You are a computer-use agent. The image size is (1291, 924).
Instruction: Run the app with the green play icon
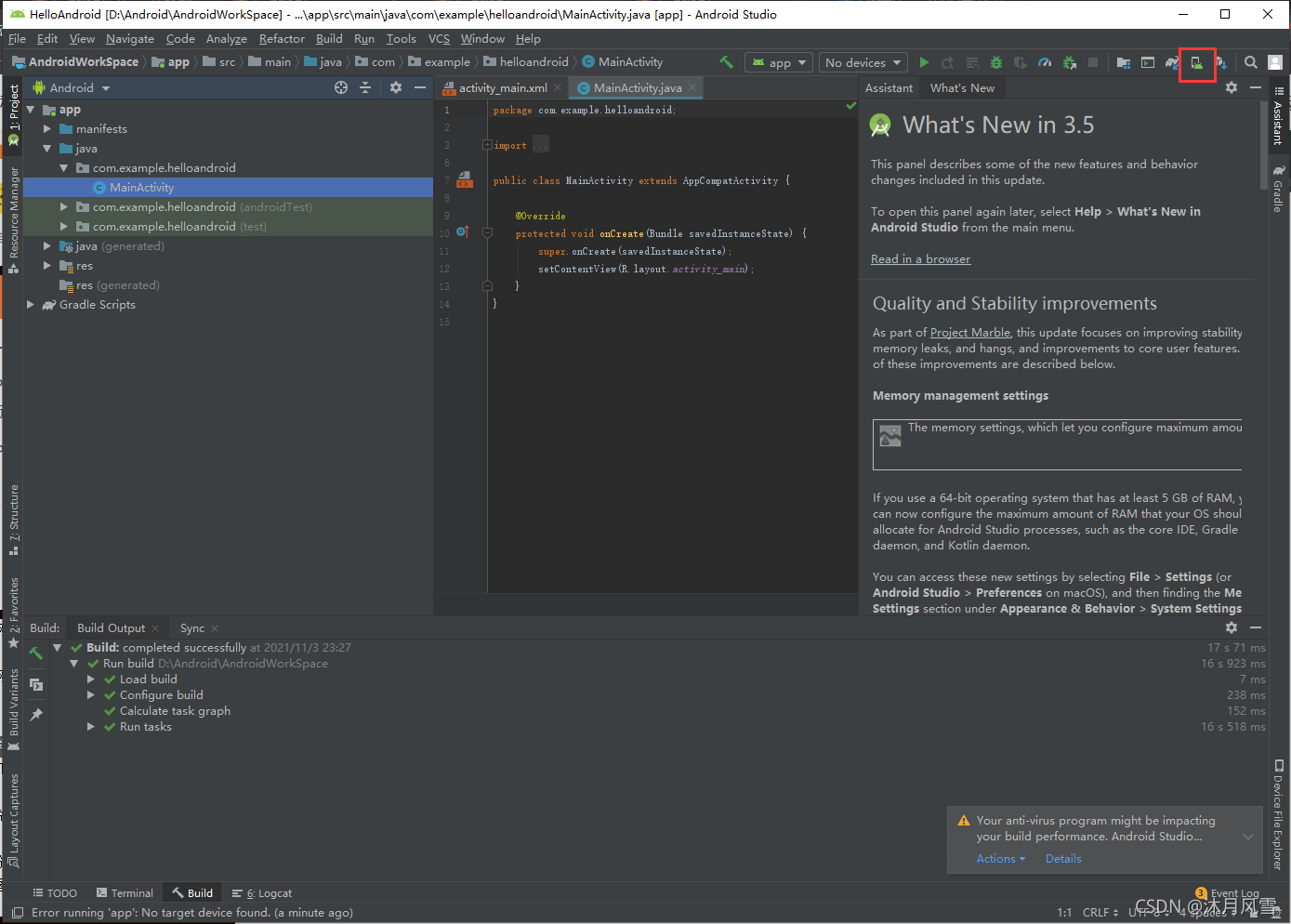(x=924, y=62)
